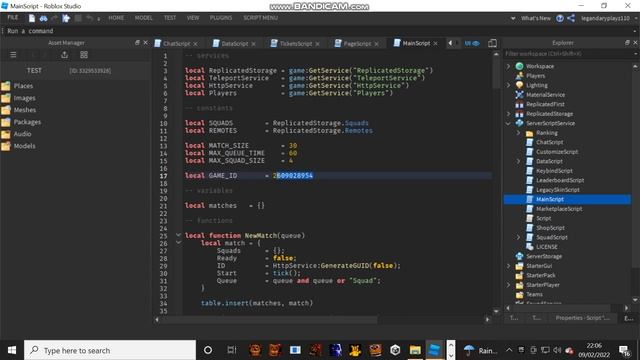The height and width of the screenshot is (360, 640).
Task: Expand the Lighting node in Explorer
Action: coord(509,85)
